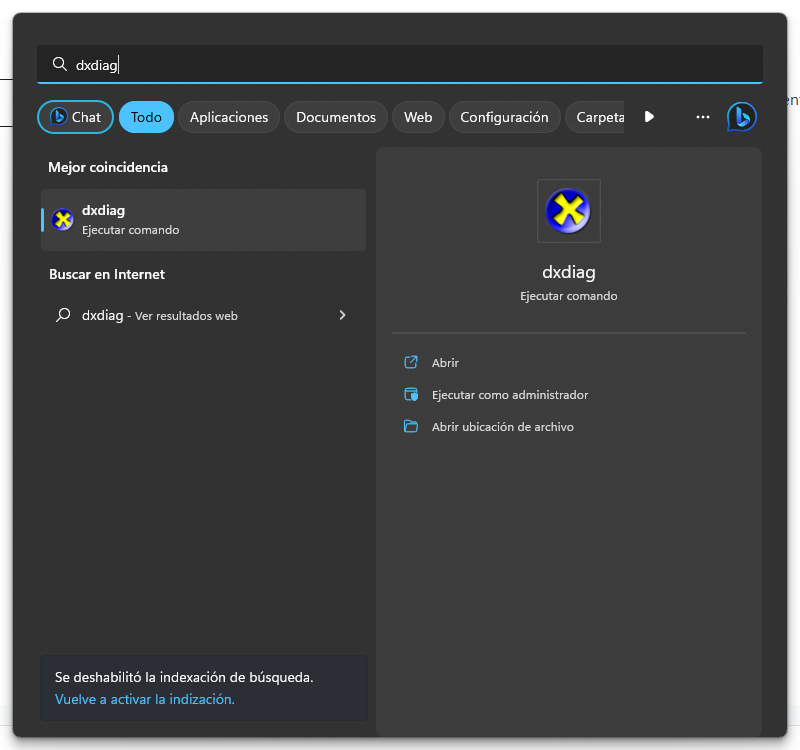The height and width of the screenshot is (750, 800).
Task: Click the administrator shield icon
Action: (x=411, y=394)
